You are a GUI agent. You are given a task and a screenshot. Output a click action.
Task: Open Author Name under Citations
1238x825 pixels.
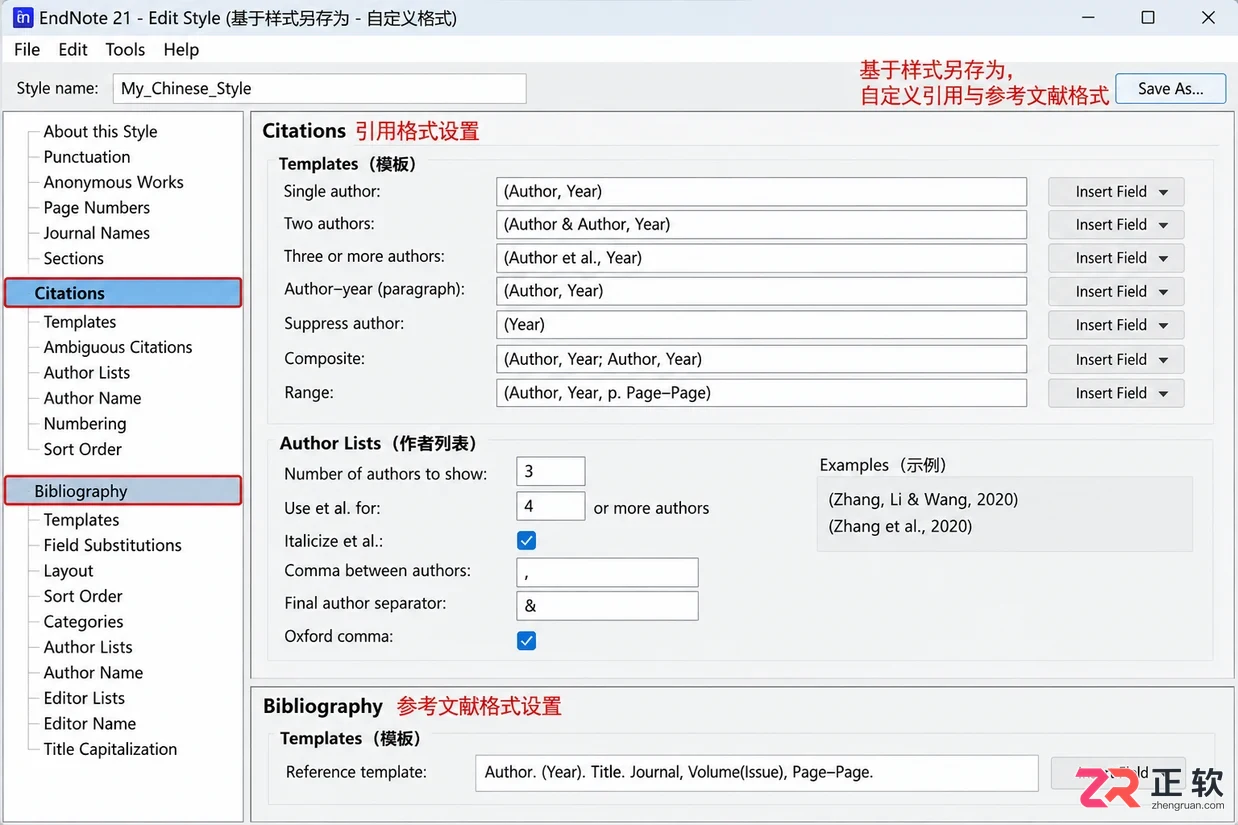click(x=92, y=398)
